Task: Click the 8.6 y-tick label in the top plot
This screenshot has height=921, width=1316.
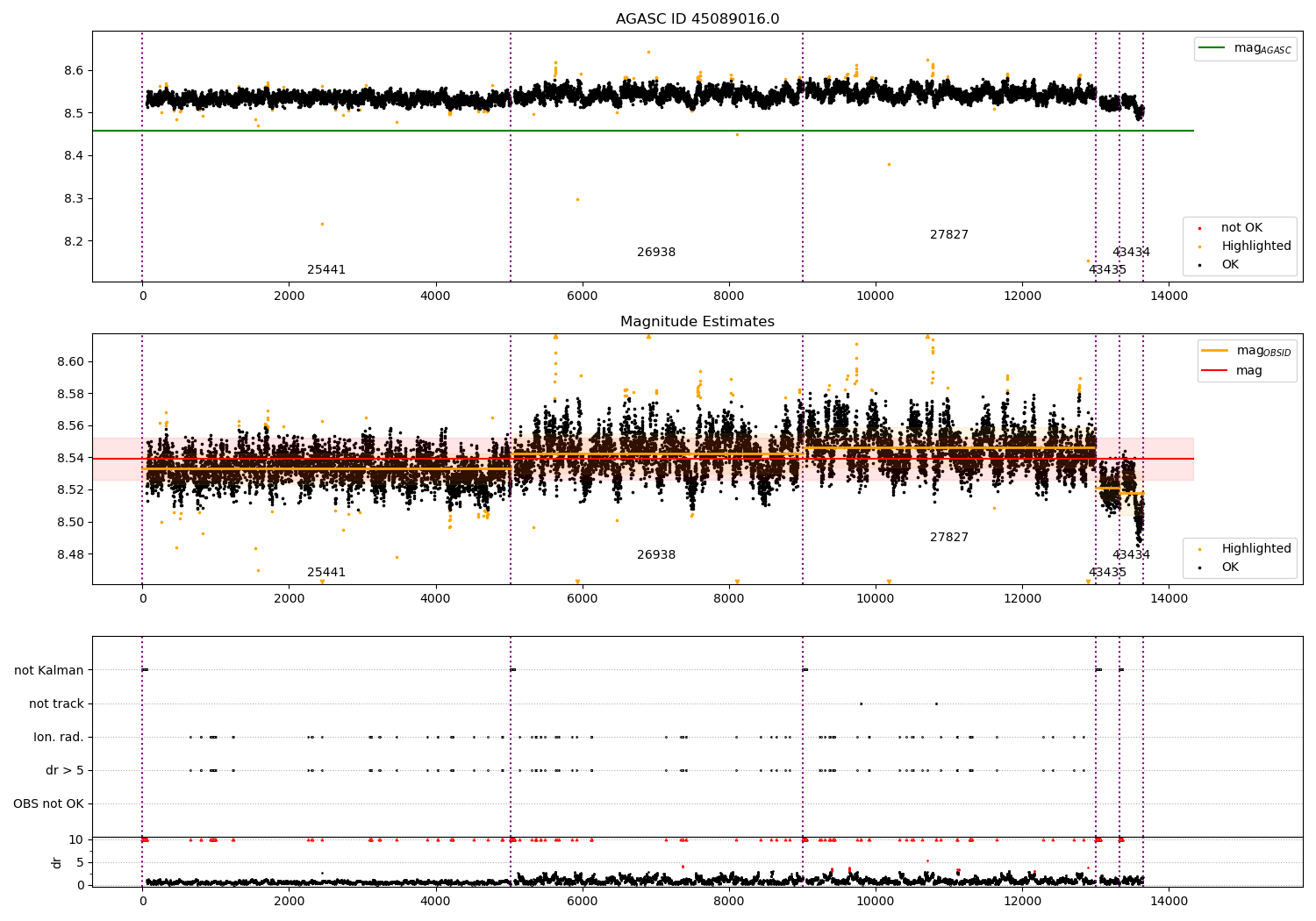Action: pyautogui.click(x=75, y=70)
